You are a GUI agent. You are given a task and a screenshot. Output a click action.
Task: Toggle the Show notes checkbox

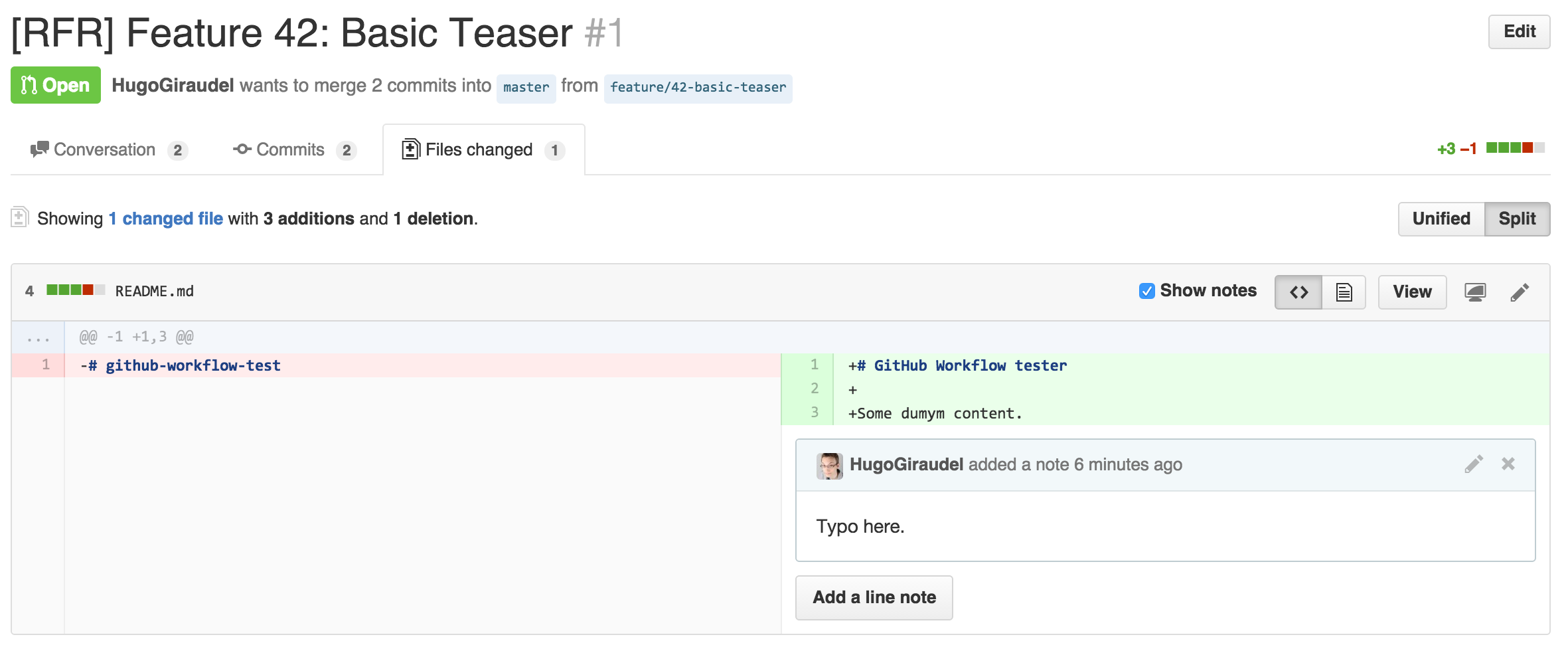tap(1146, 291)
